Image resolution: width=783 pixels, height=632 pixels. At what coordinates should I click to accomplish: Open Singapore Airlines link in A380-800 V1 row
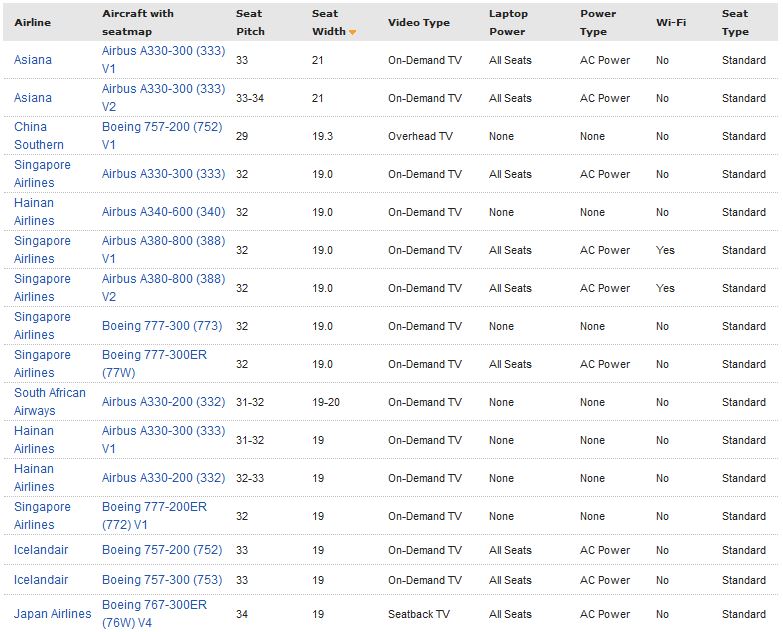pyautogui.click(x=42, y=250)
